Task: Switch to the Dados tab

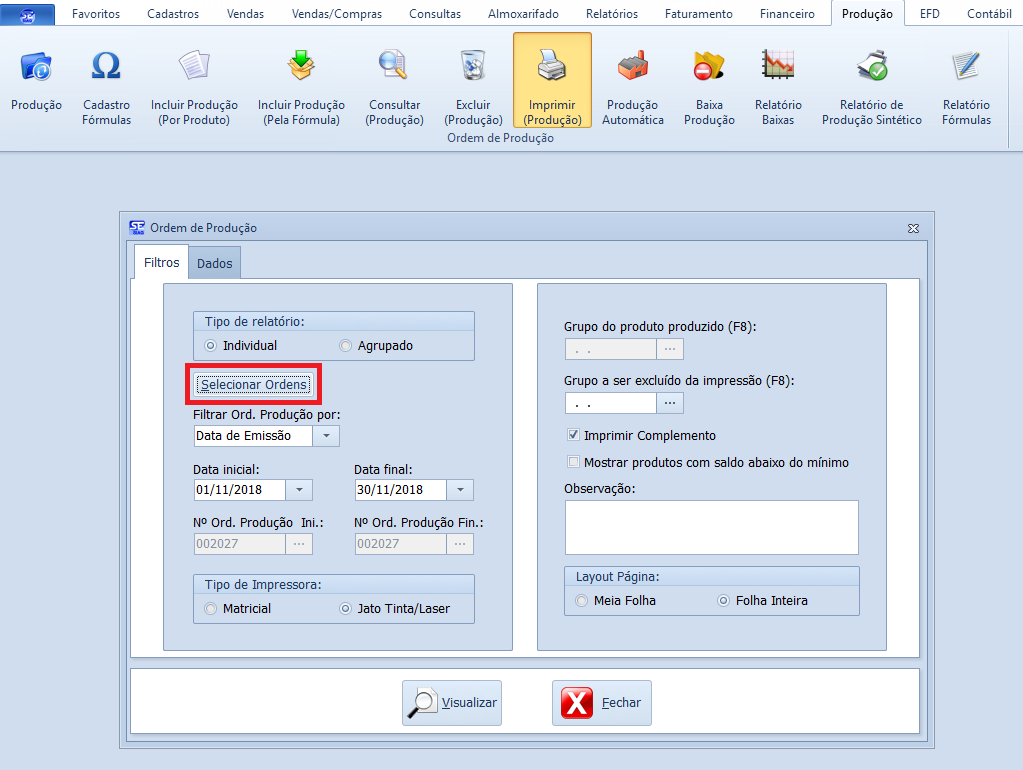Action: [x=214, y=264]
